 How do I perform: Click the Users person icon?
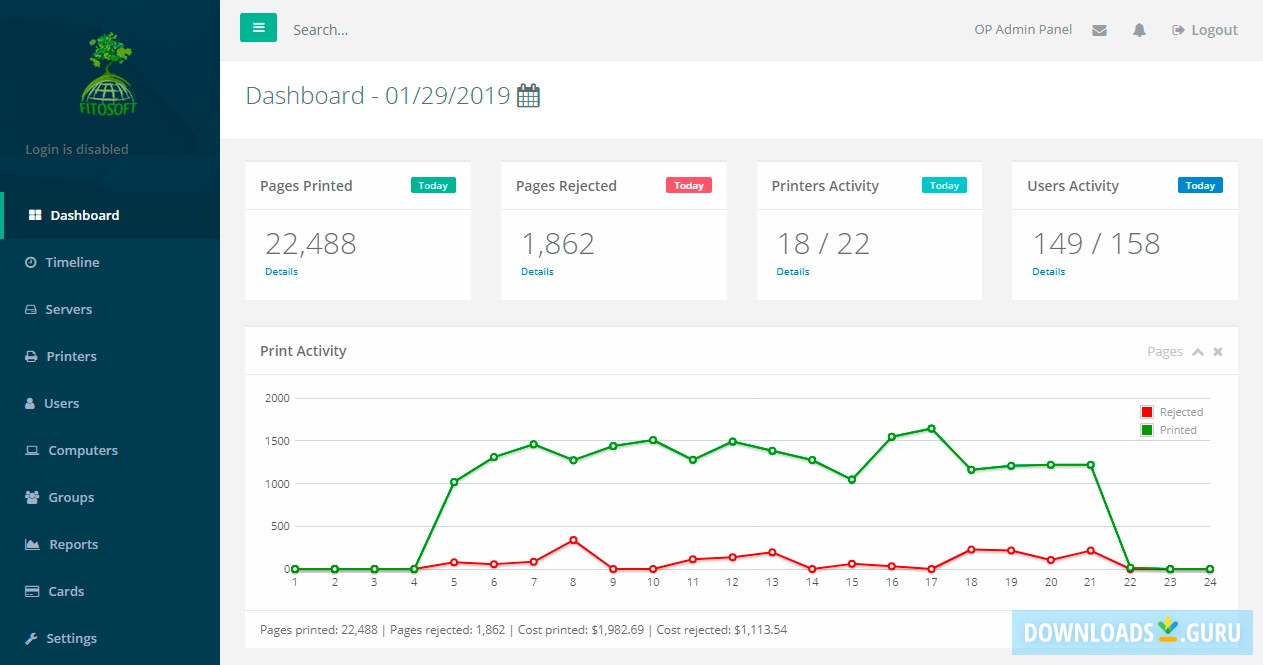(x=30, y=403)
